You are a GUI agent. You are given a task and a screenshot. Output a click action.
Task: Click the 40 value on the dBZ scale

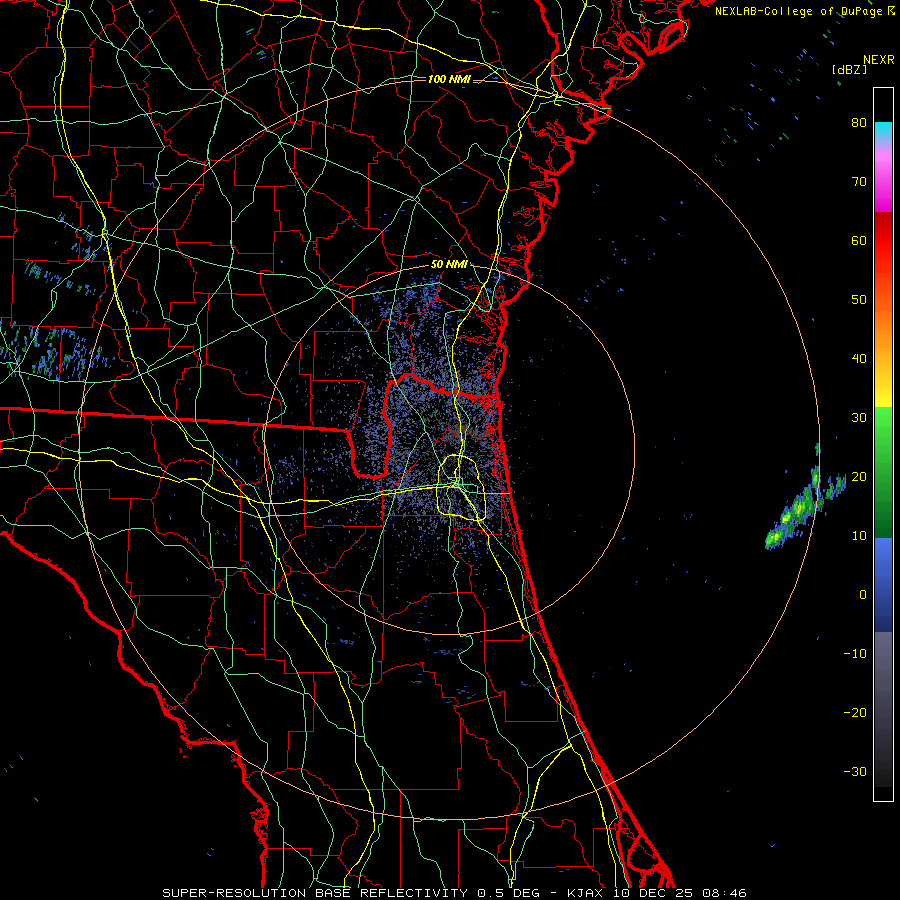pos(859,359)
